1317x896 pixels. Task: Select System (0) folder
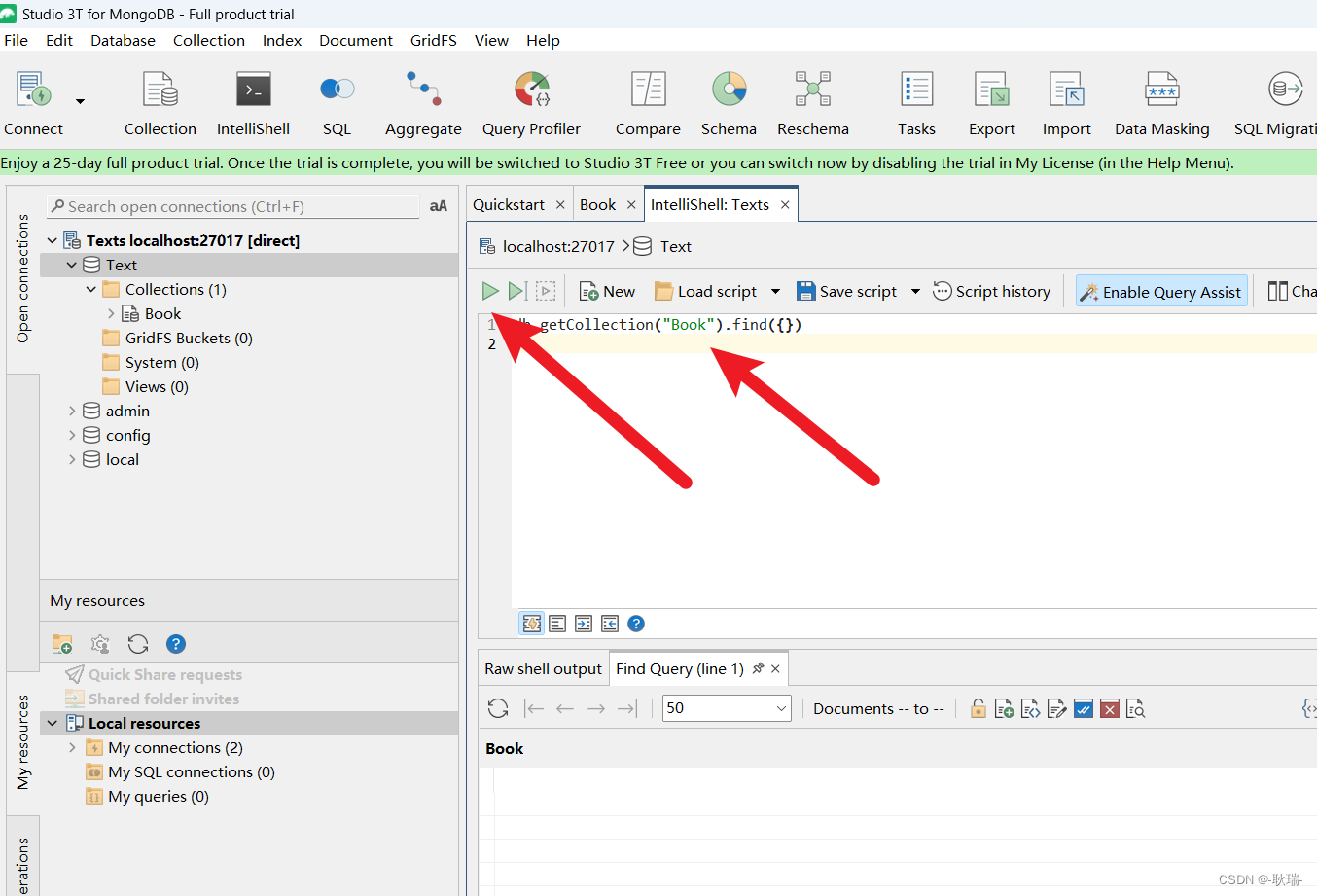(x=151, y=362)
